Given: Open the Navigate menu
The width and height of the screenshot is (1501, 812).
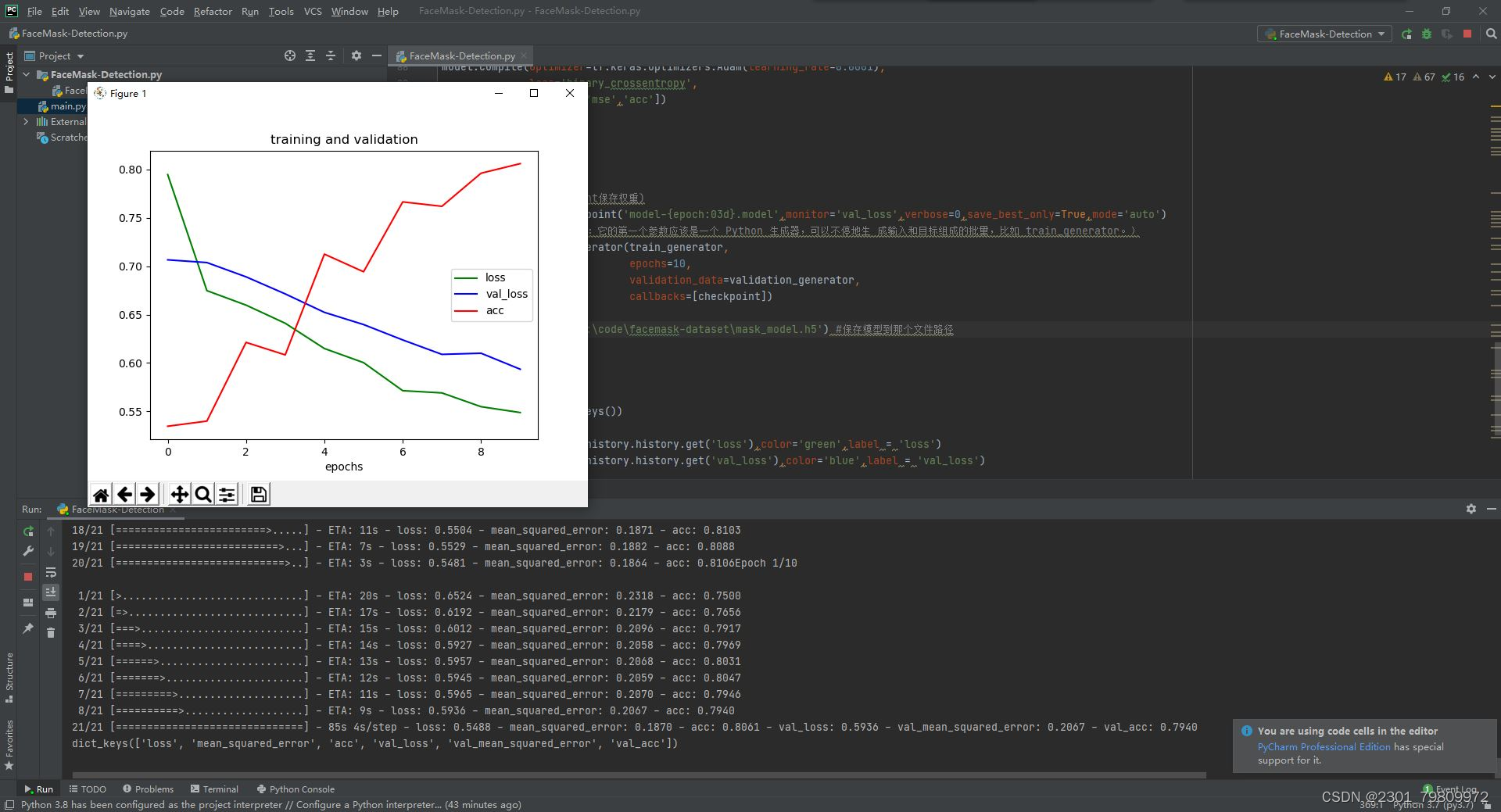Looking at the screenshot, I should [x=129, y=11].
